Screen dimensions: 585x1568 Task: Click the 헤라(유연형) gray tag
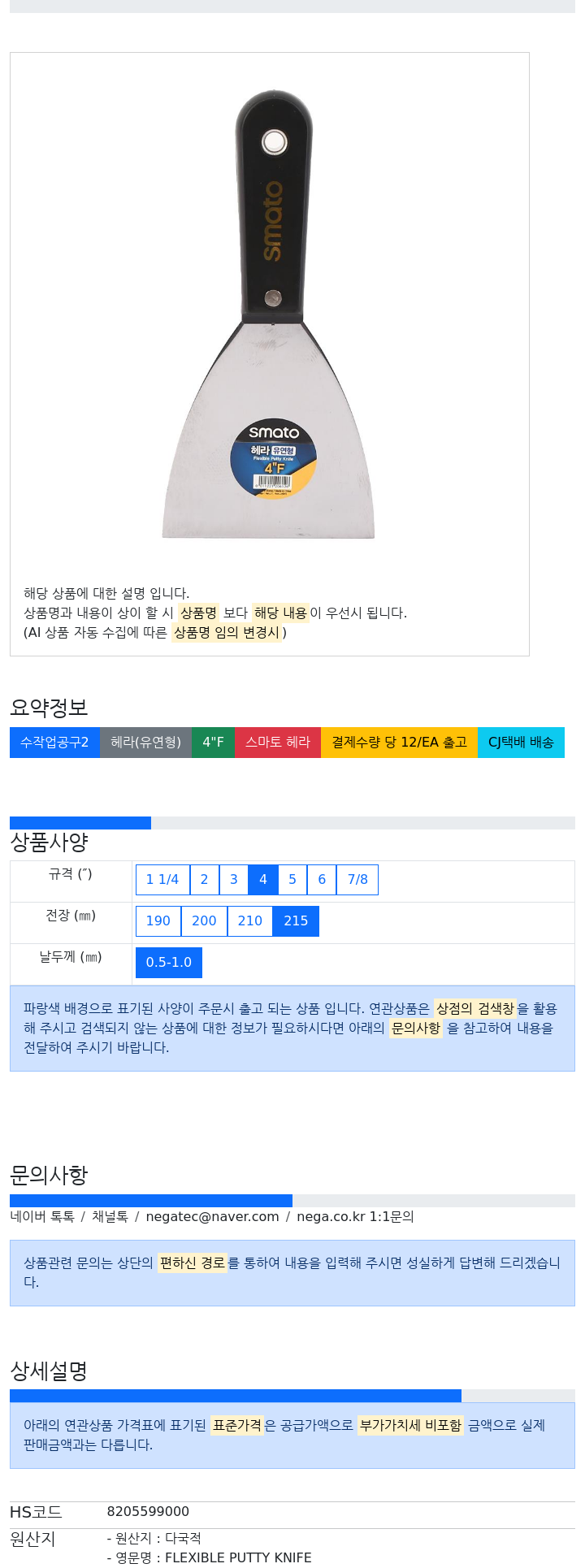(x=146, y=742)
